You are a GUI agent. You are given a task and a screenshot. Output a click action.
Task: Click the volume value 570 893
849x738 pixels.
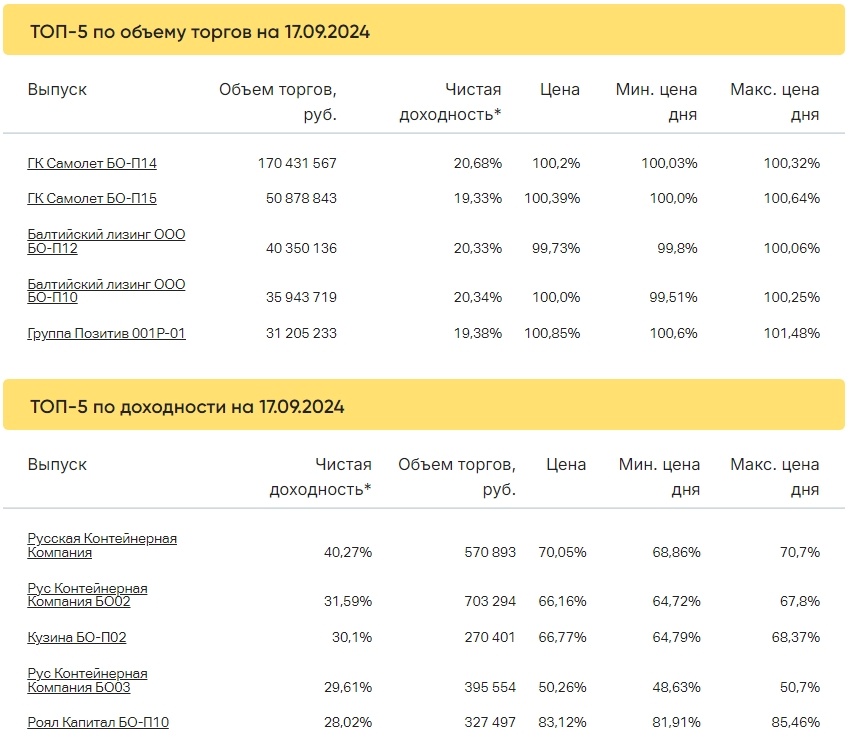490,552
